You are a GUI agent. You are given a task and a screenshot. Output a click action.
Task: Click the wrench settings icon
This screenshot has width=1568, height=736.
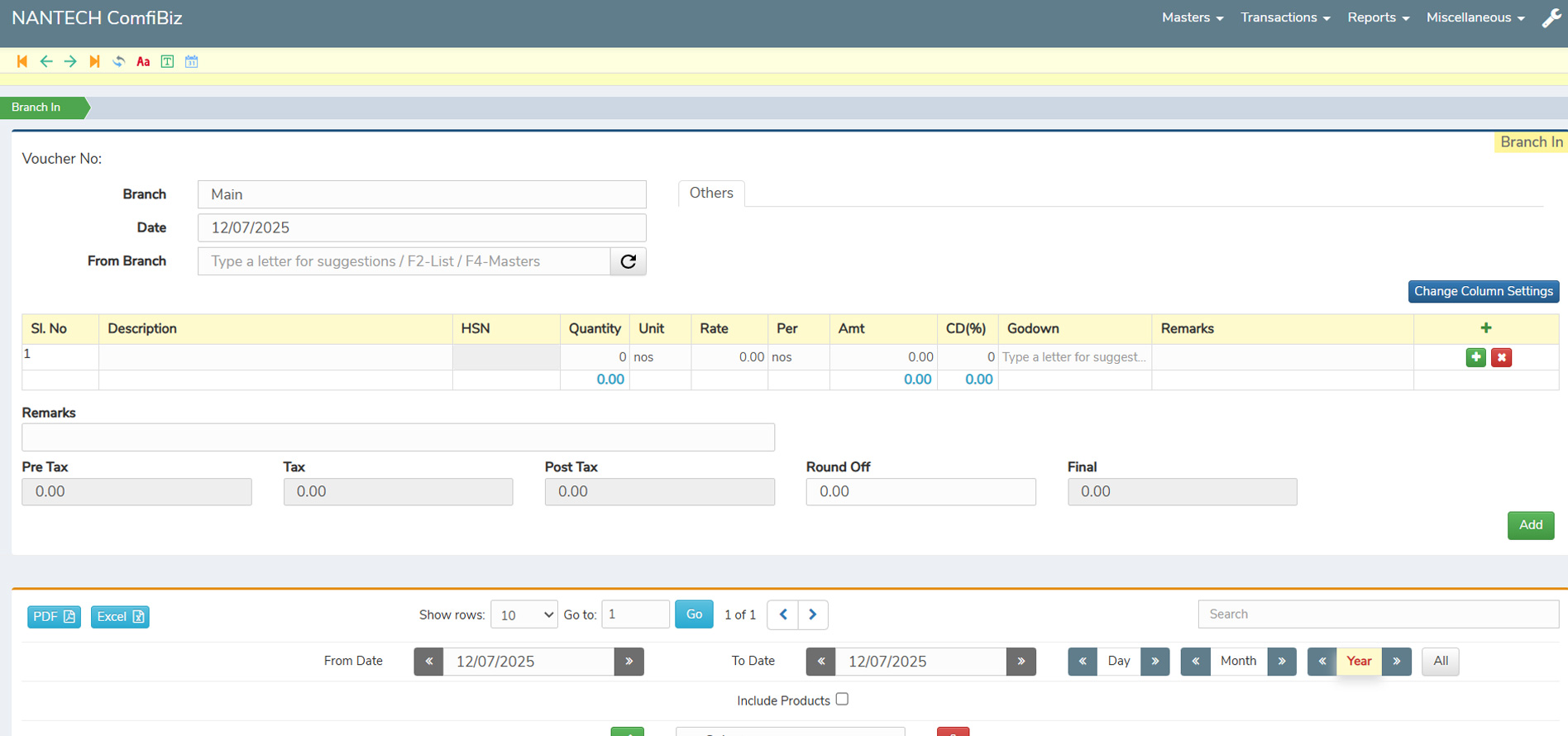coord(1551,18)
